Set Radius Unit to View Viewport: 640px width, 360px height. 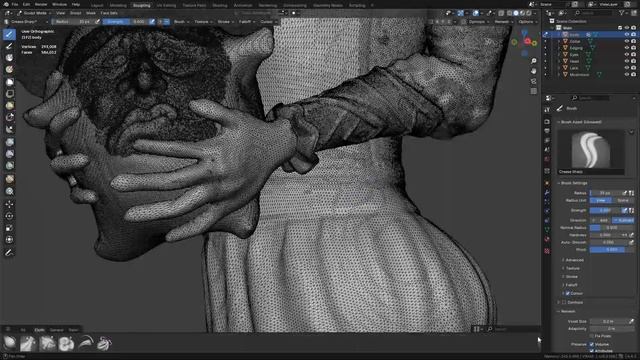click(601, 200)
